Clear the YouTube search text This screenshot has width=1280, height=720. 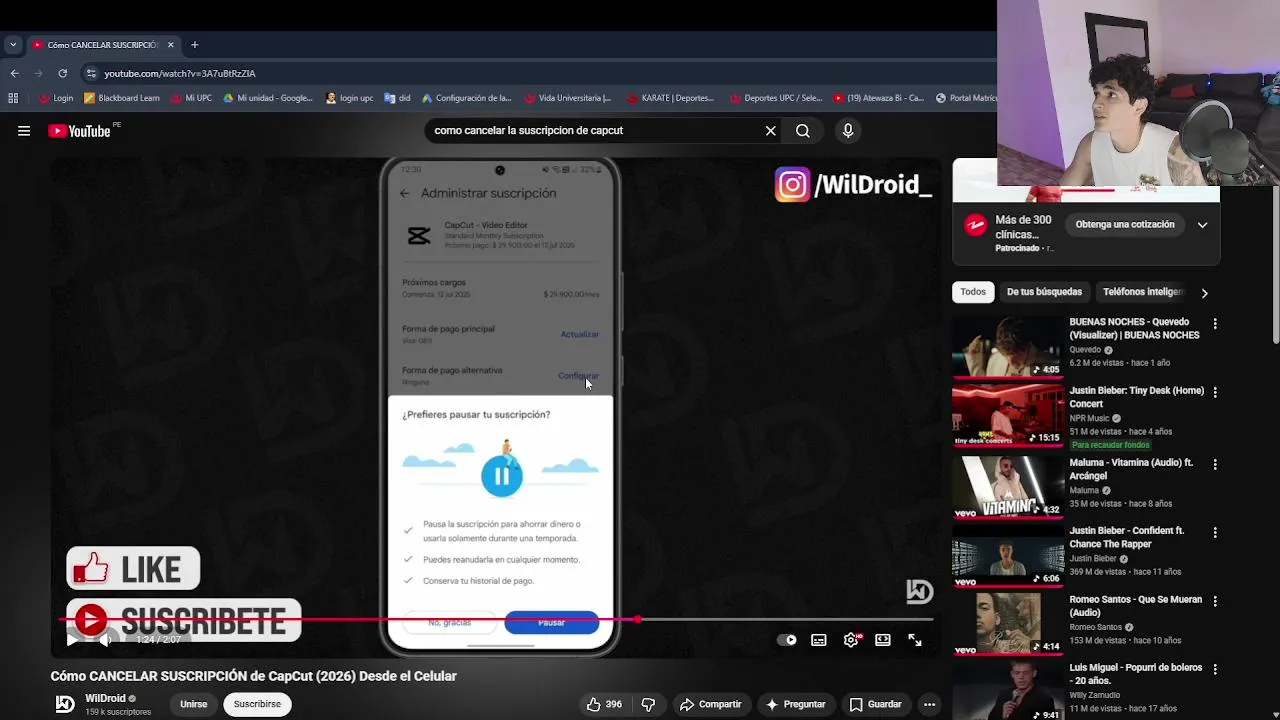pyautogui.click(x=771, y=131)
